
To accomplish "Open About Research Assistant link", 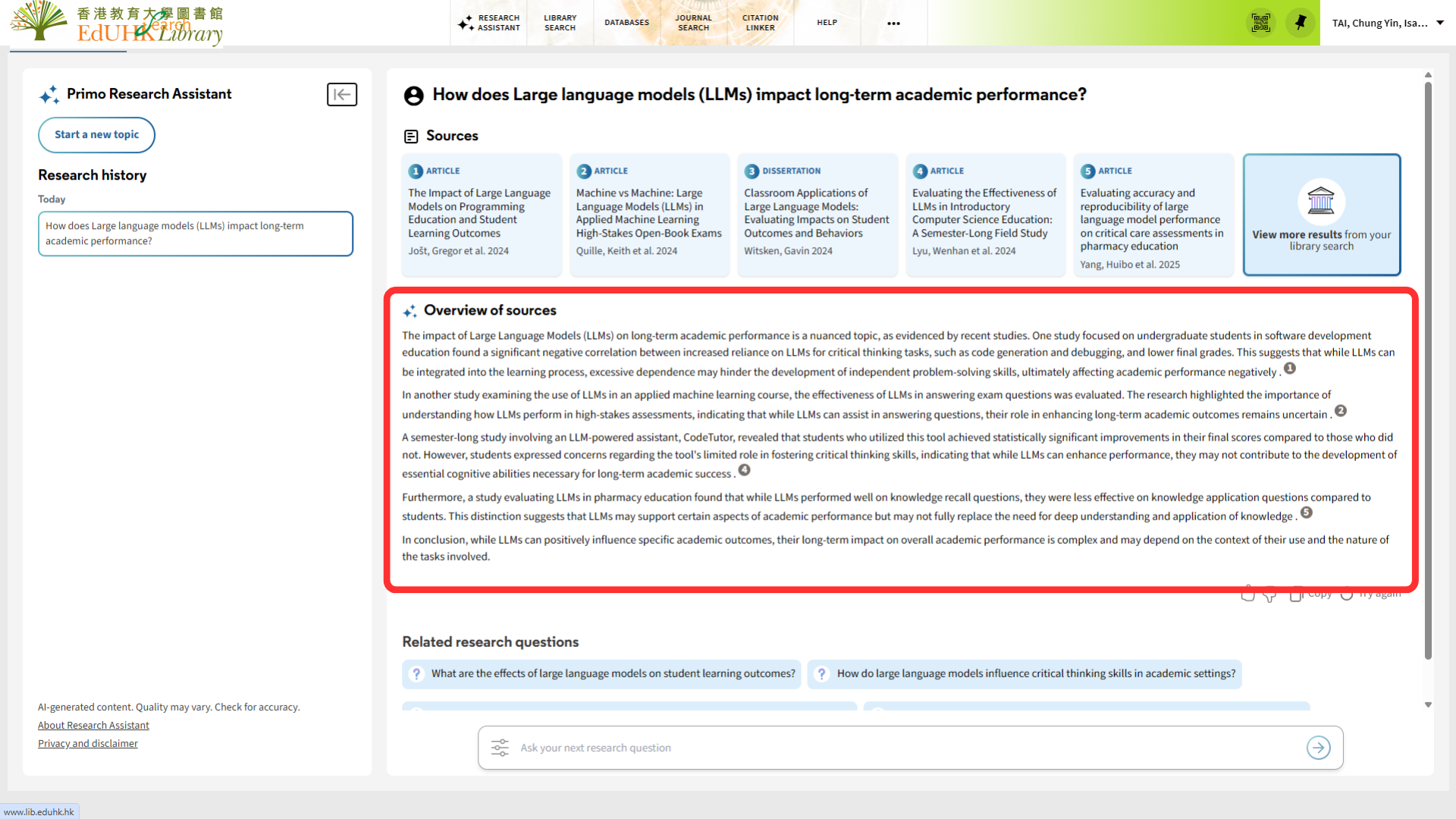I will pos(93,726).
